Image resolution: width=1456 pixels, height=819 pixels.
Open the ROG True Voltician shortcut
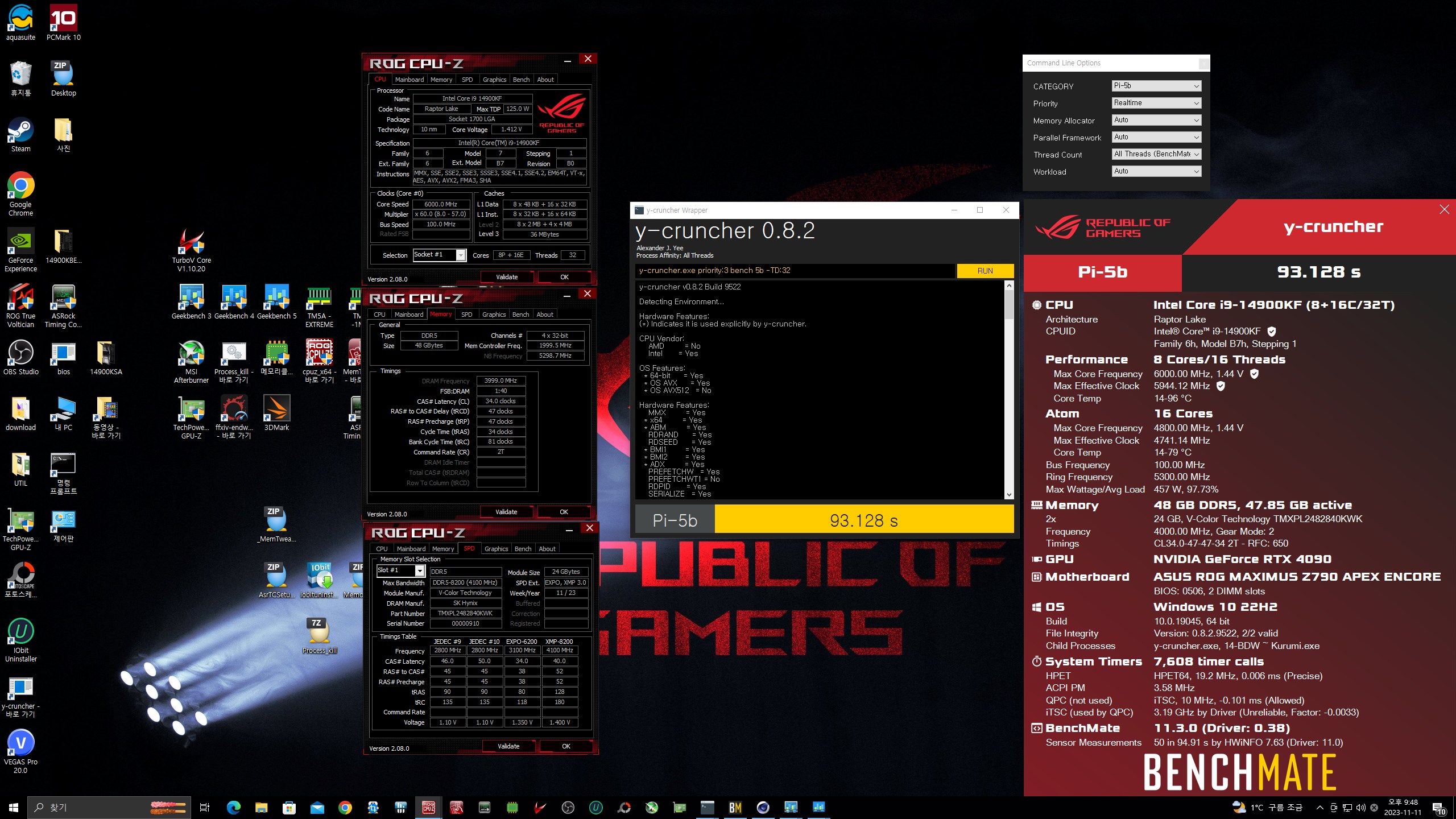click(21, 305)
